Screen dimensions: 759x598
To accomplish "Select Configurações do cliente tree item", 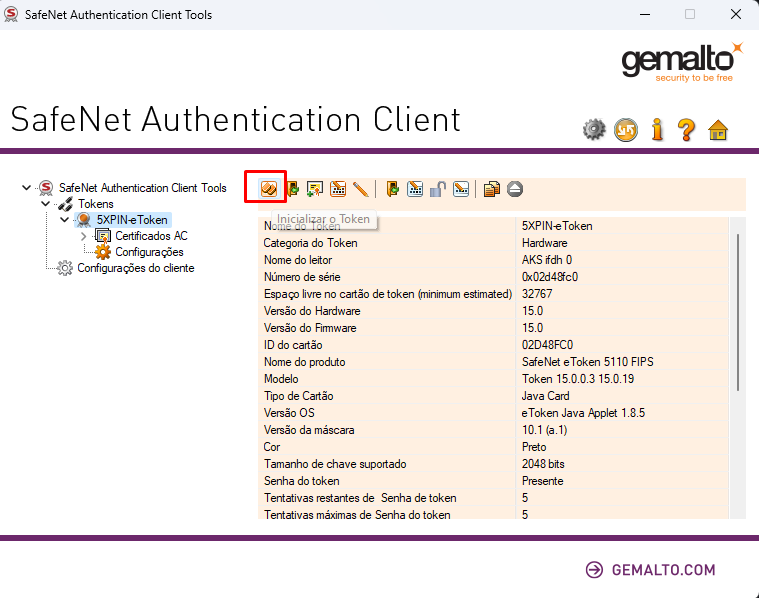I will pos(135,268).
